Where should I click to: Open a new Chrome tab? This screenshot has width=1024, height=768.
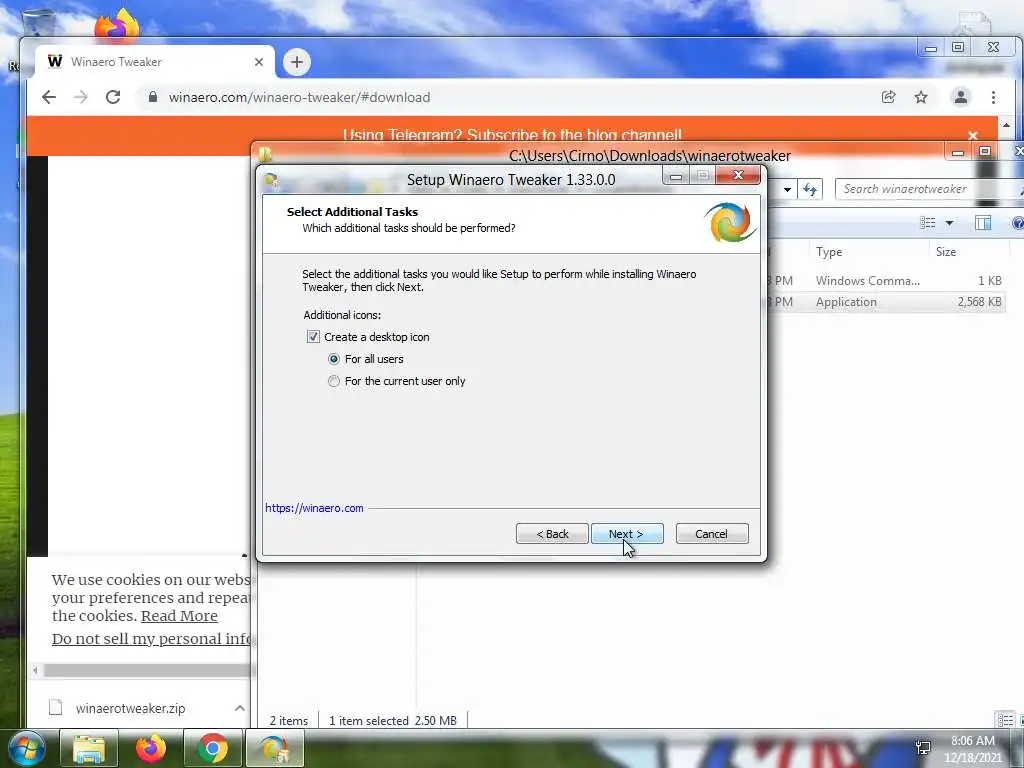[x=297, y=62]
